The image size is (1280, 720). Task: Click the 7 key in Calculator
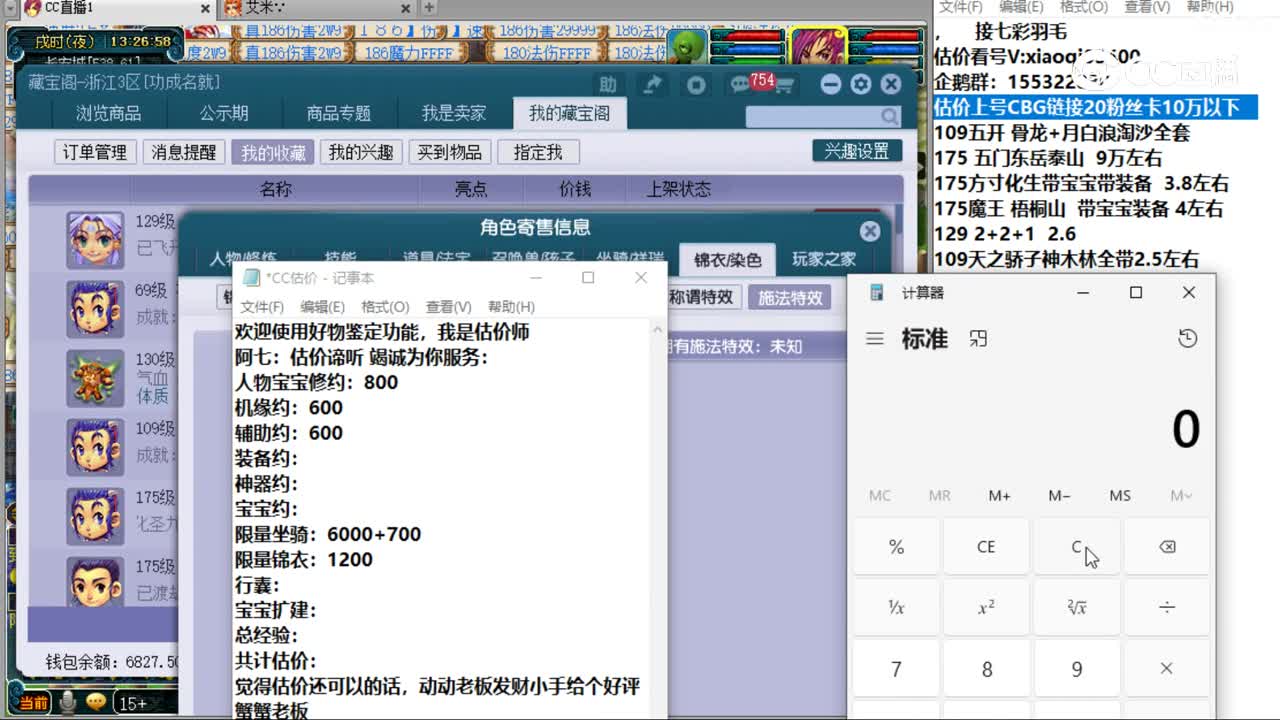pos(896,669)
